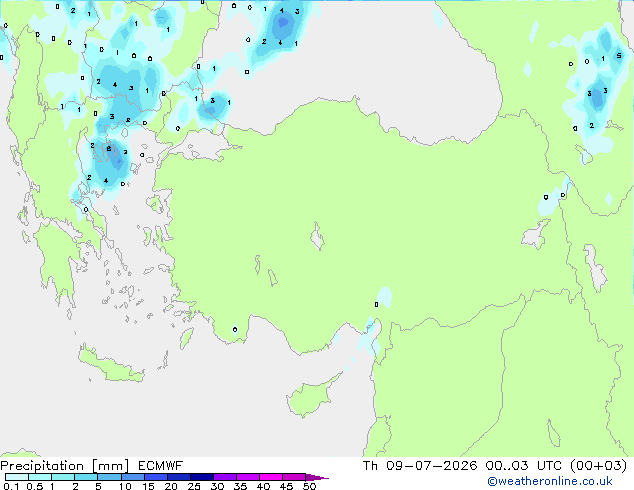Click the '0.1' legend scale number
This screenshot has height=490, width=634.
click(x=11, y=486)
